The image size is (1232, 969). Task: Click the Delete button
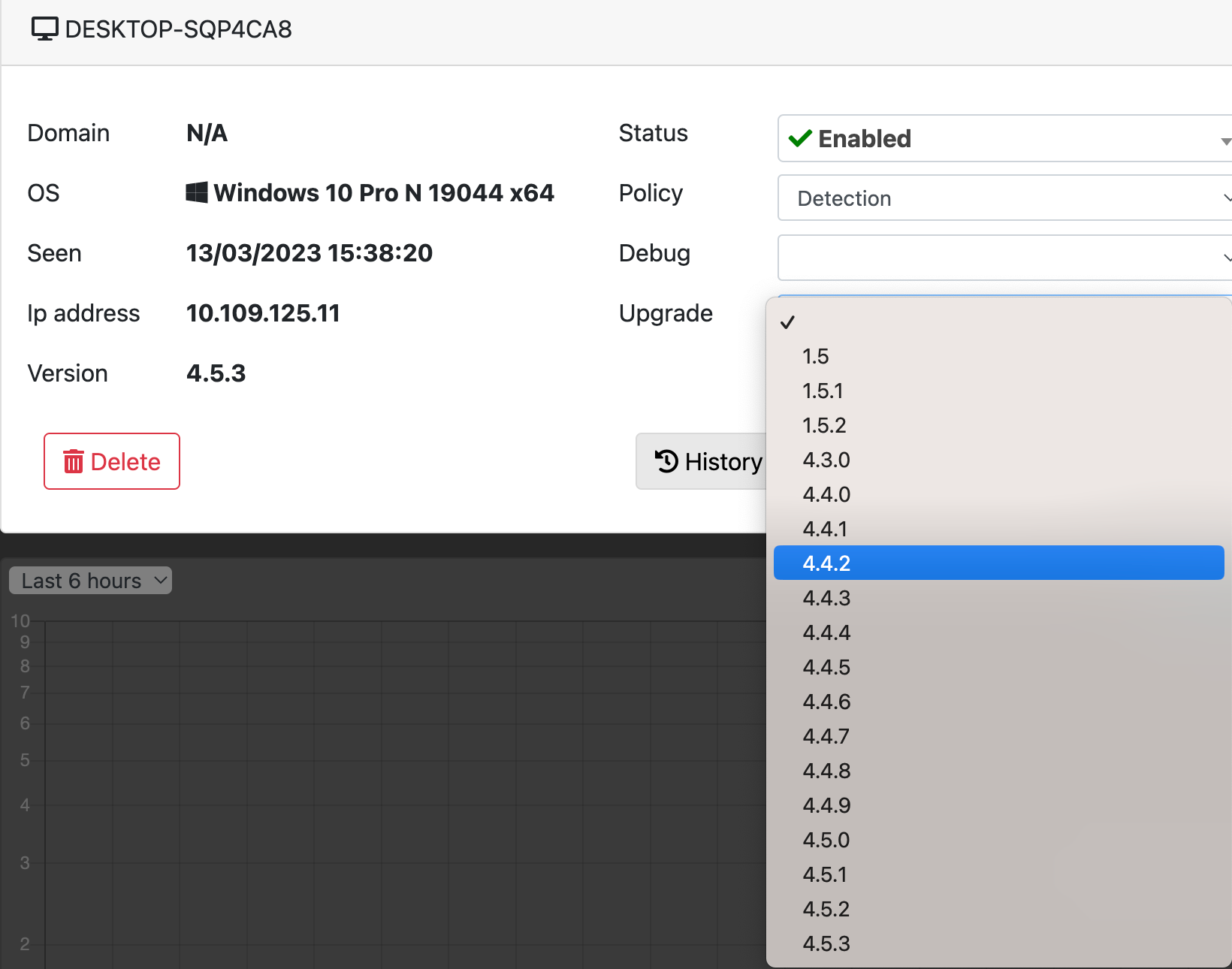112,461
